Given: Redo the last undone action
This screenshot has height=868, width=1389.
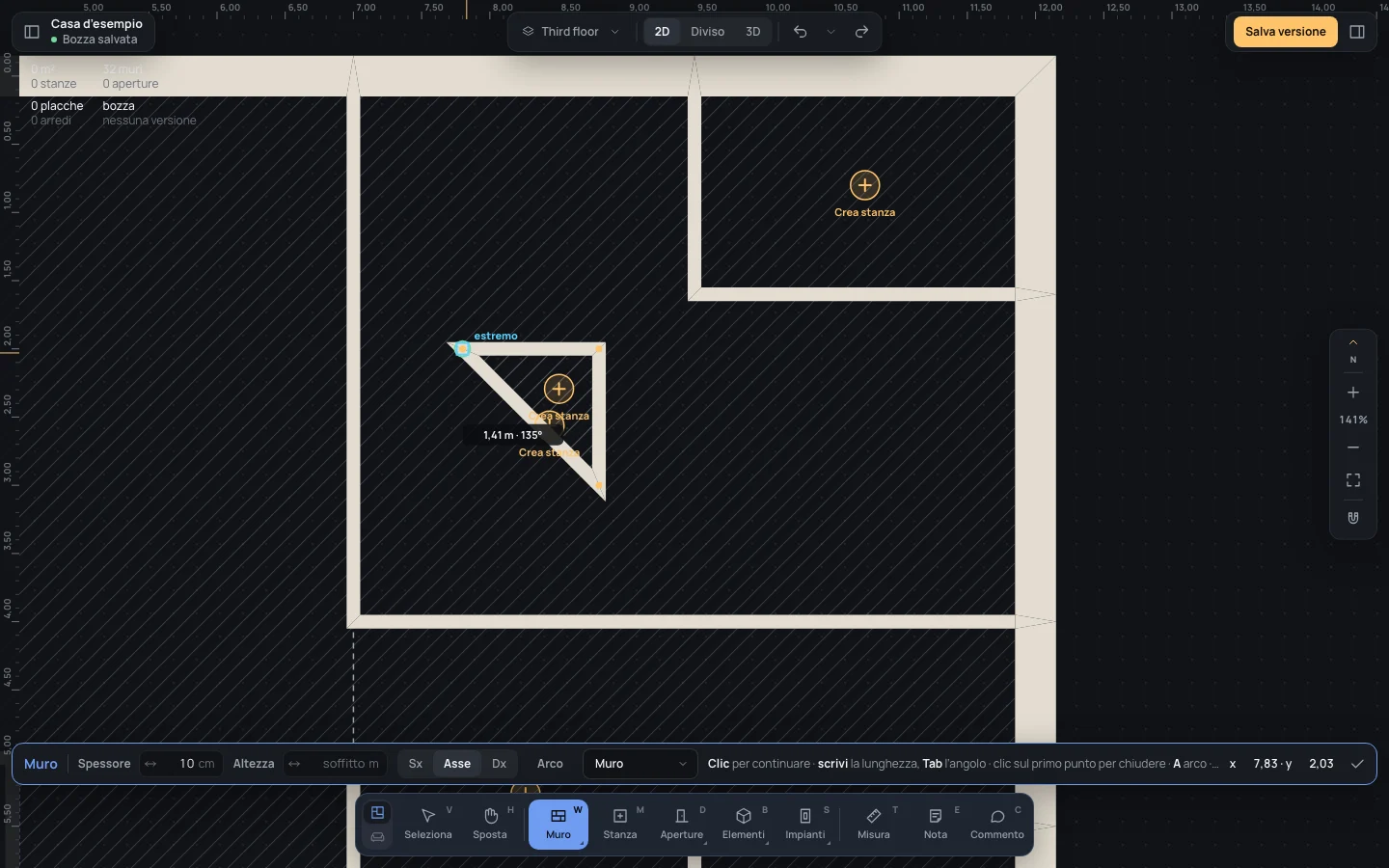Looking at the screenshot, I should coord(862,32).
